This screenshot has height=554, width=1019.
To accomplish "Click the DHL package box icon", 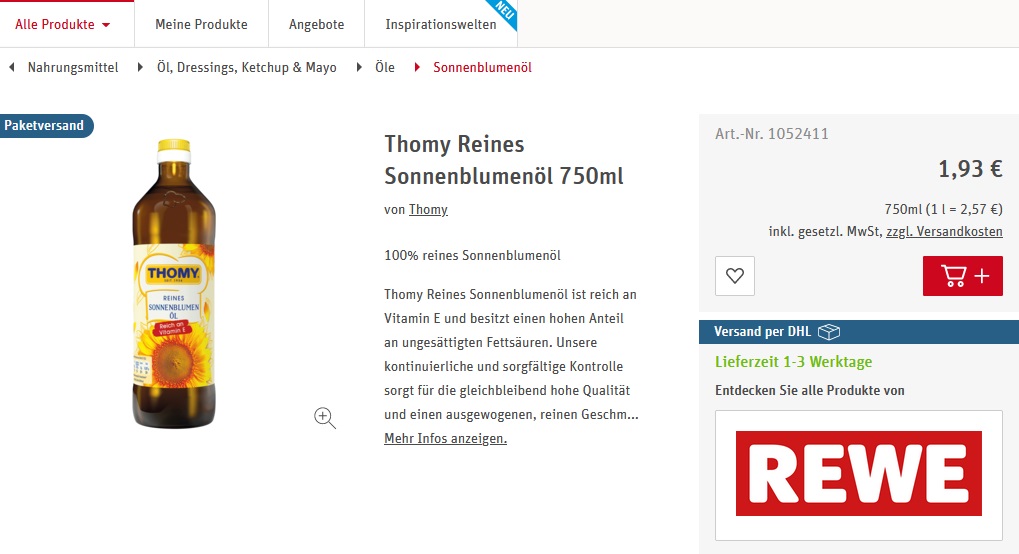I will (829, 332).
